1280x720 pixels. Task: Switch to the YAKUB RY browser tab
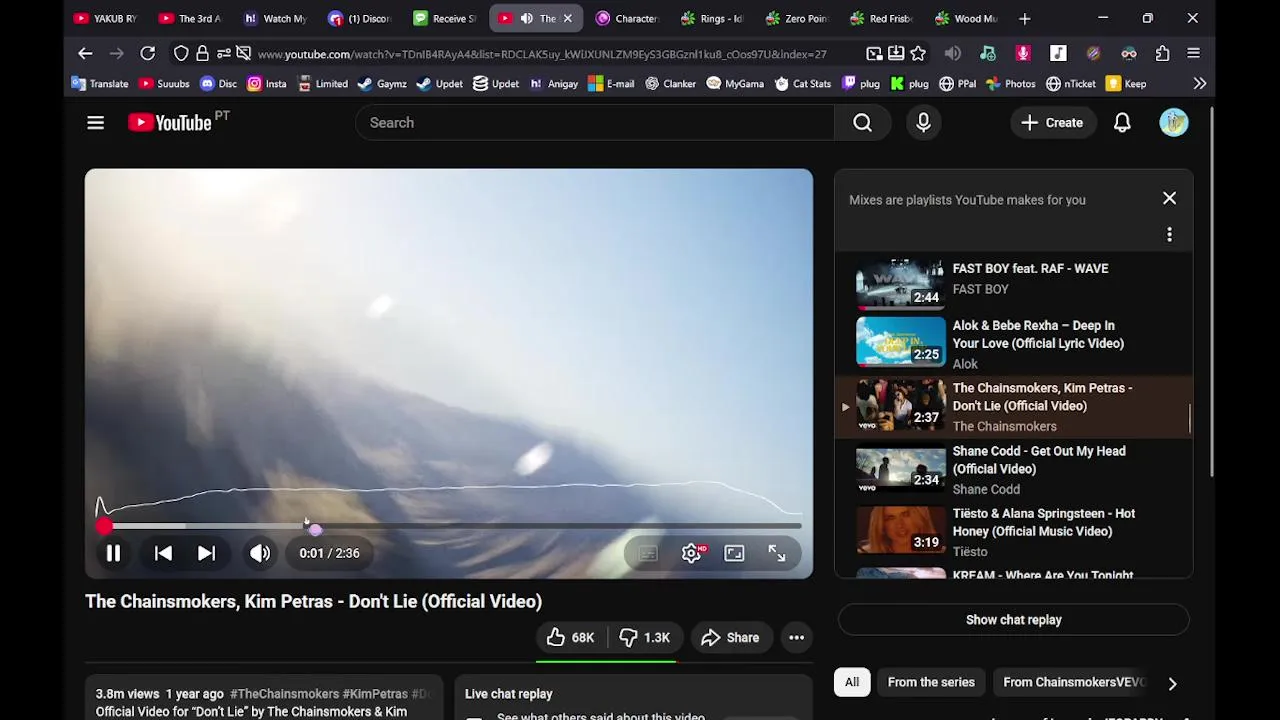106,18
